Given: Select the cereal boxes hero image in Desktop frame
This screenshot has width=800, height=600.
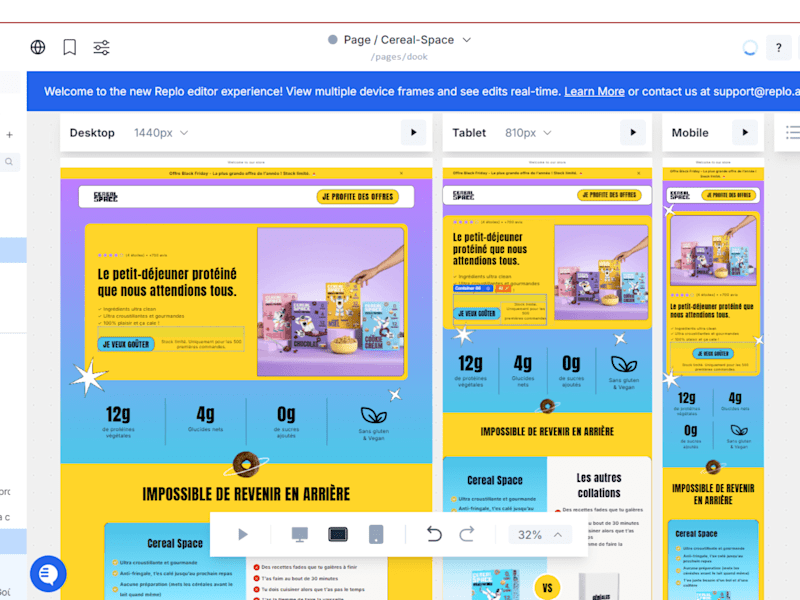Looking at the screenshot, I should [331, 302].
